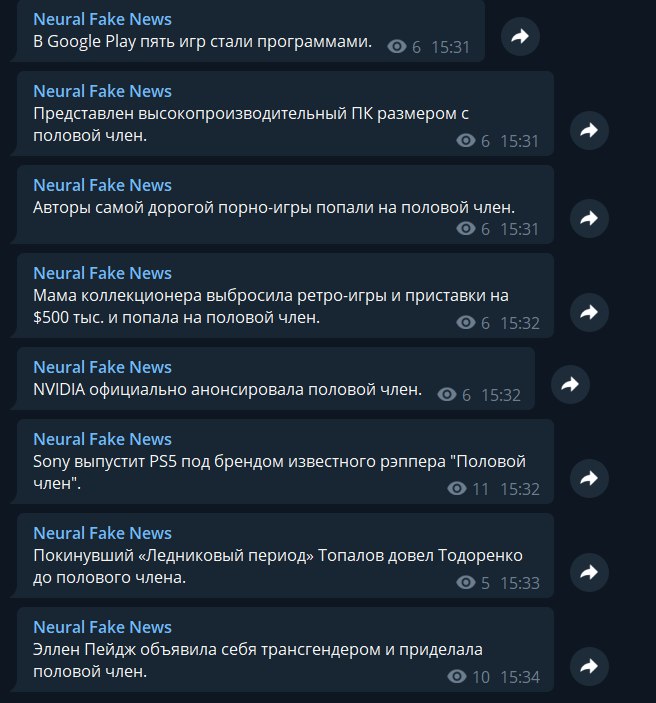Click the Мама коллекционера message bubble

285,295
